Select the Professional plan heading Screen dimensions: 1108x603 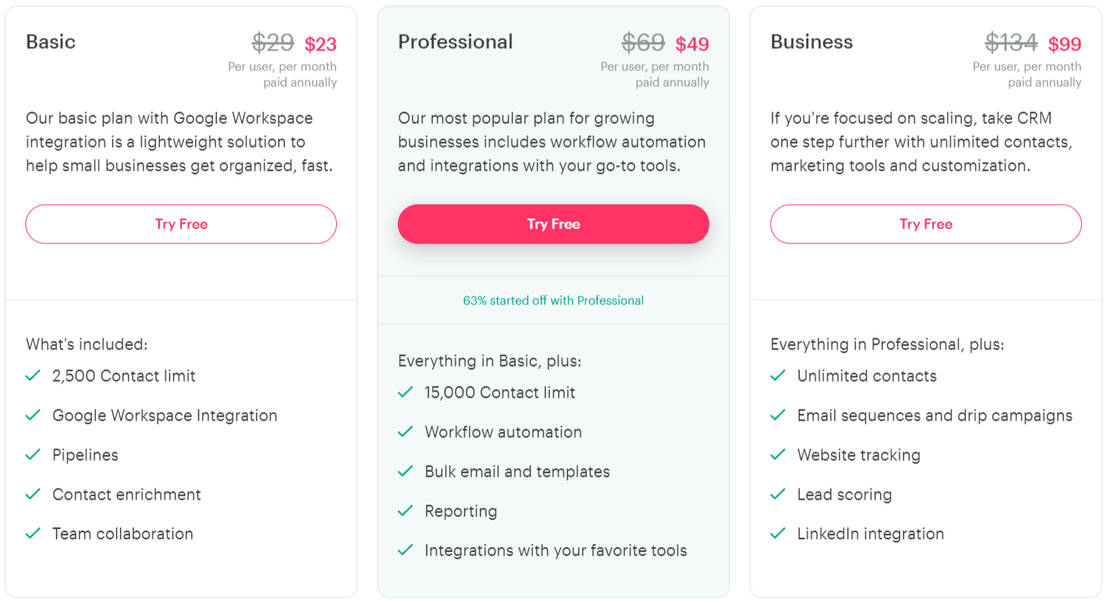(455, 42)
